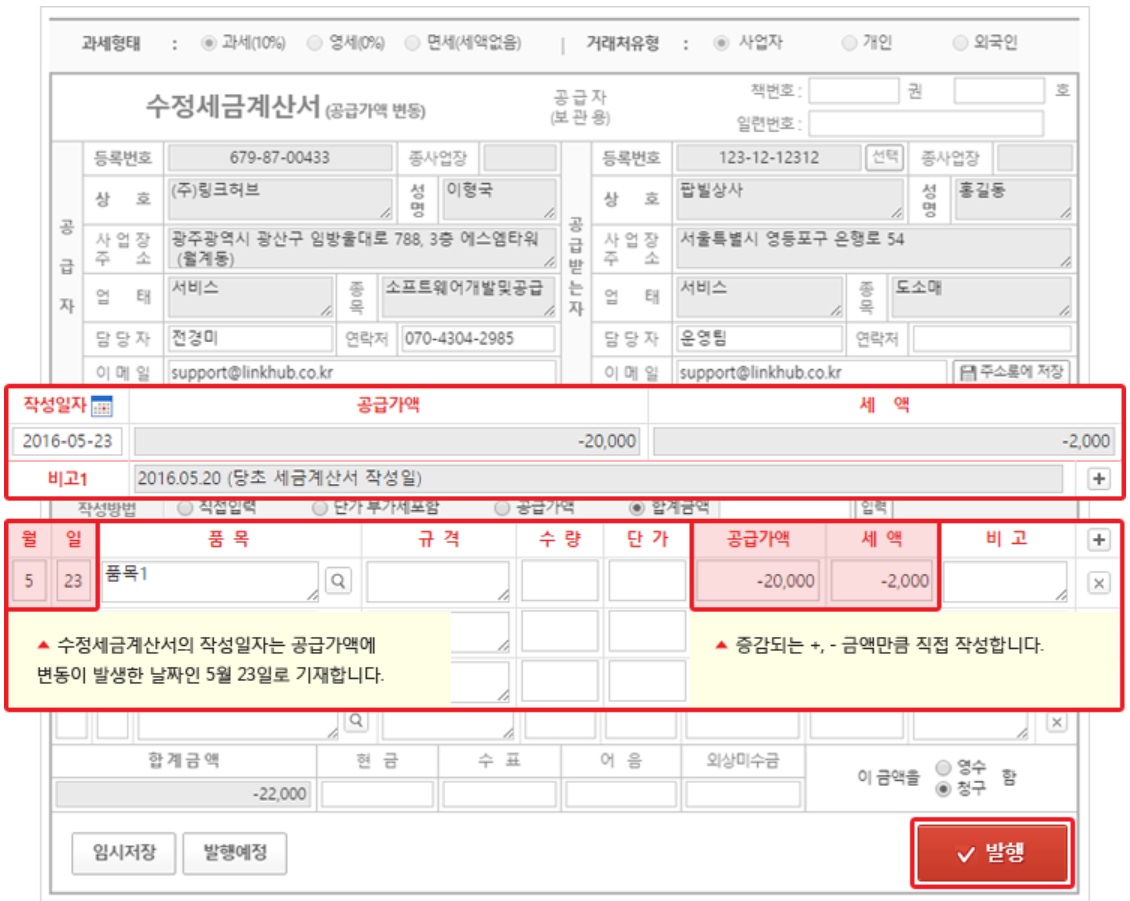Viewport: 1130px width, 901px height.
Task: Click the 현금 amount field
Action: point(377,794)
